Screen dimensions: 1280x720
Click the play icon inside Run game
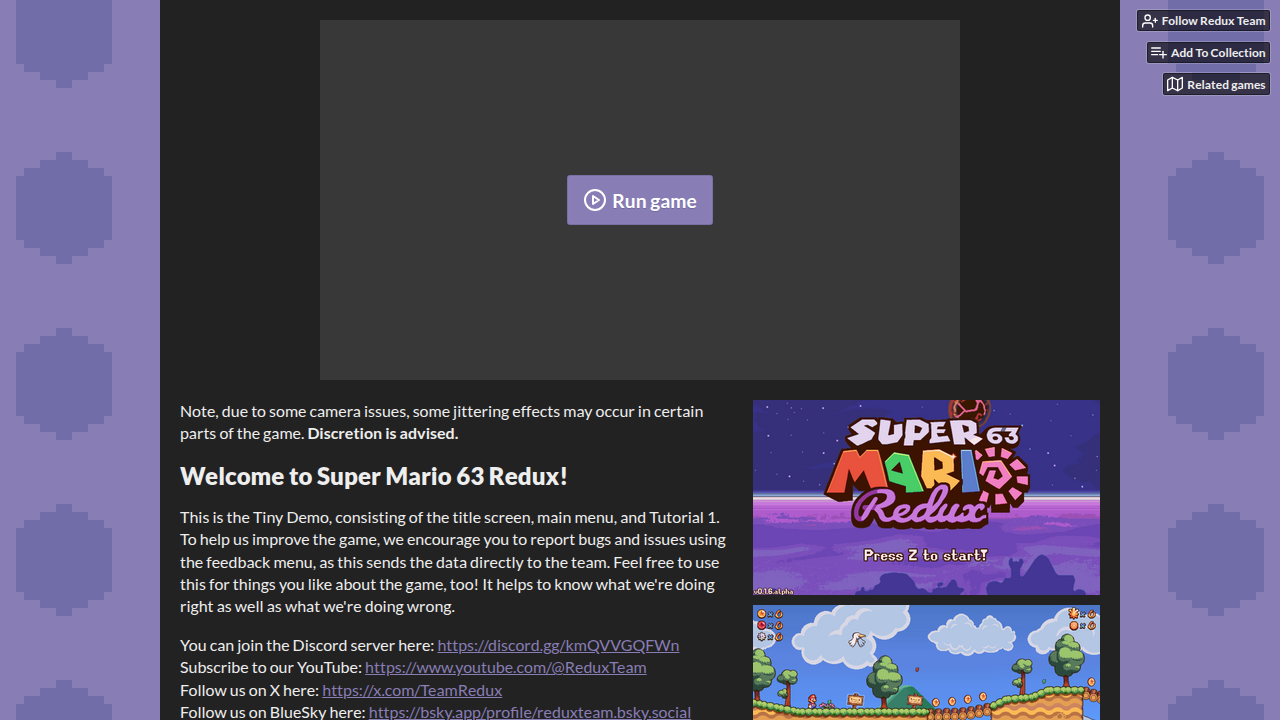tap(595, 200)
